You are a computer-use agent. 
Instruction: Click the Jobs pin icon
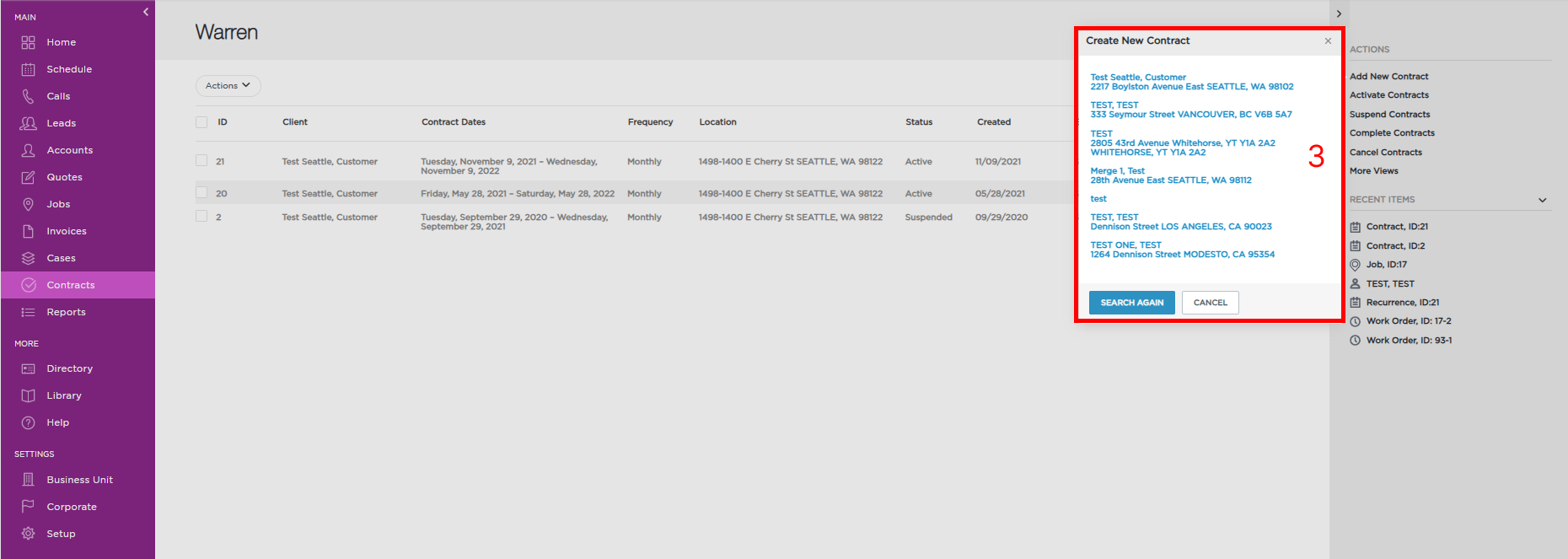tap(28, 204)
